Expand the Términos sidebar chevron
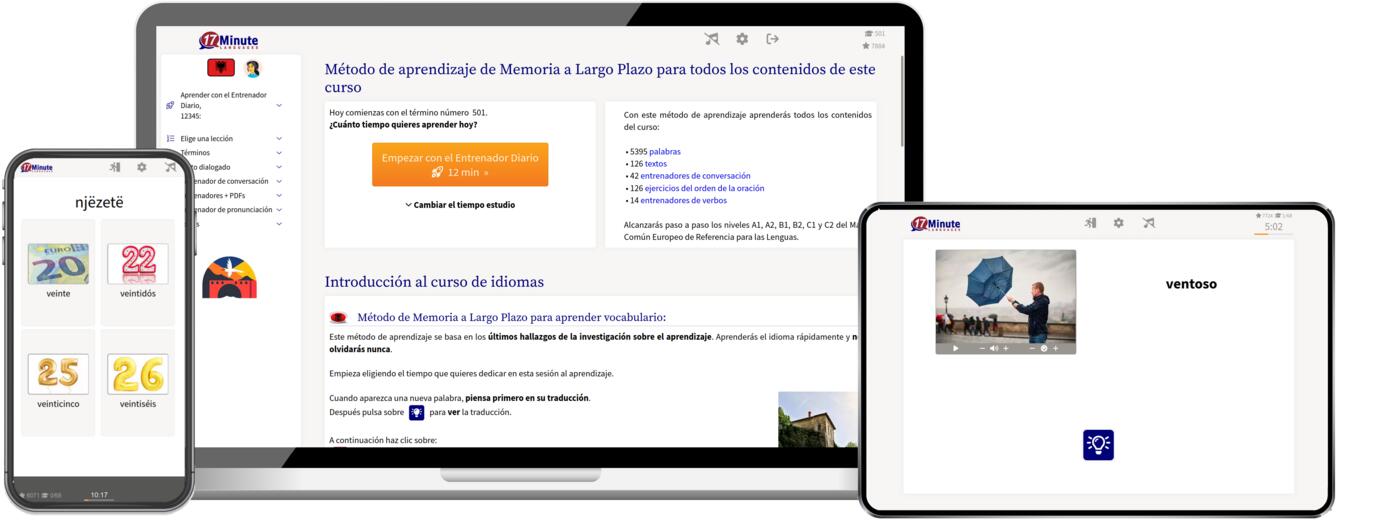 pyautogui.click(x=279, y=153)
